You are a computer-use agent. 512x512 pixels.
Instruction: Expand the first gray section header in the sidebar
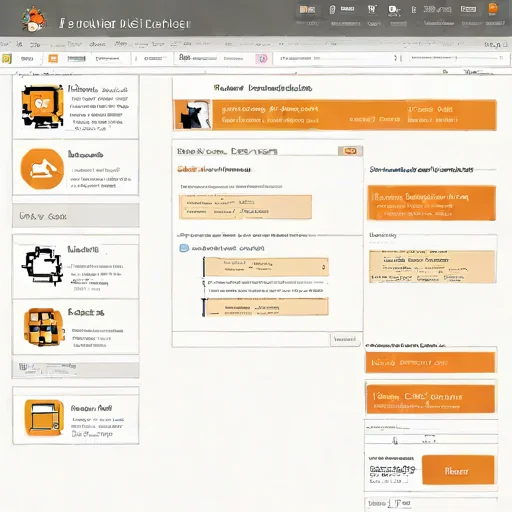point(76,216)
